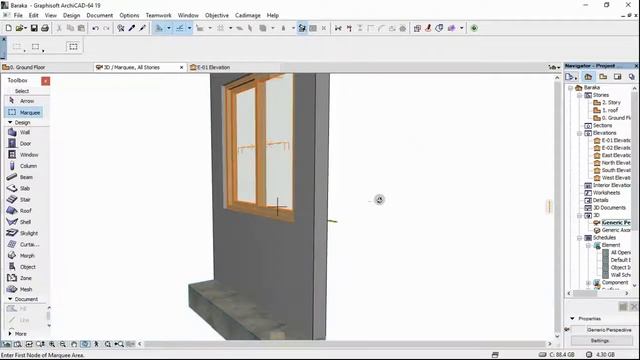Open 2. Story in the Navigator

click(611, 102)
